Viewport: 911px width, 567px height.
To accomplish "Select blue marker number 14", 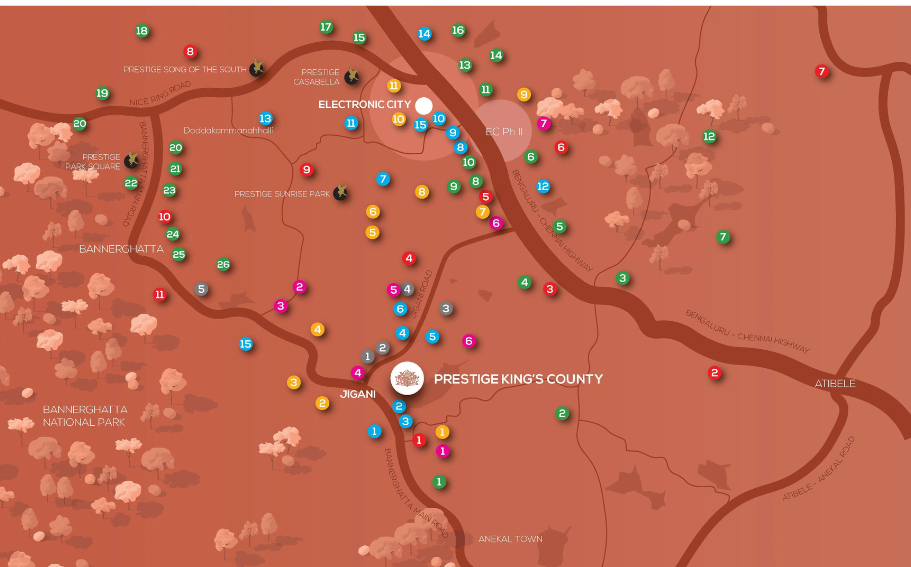I will point(425,34).
